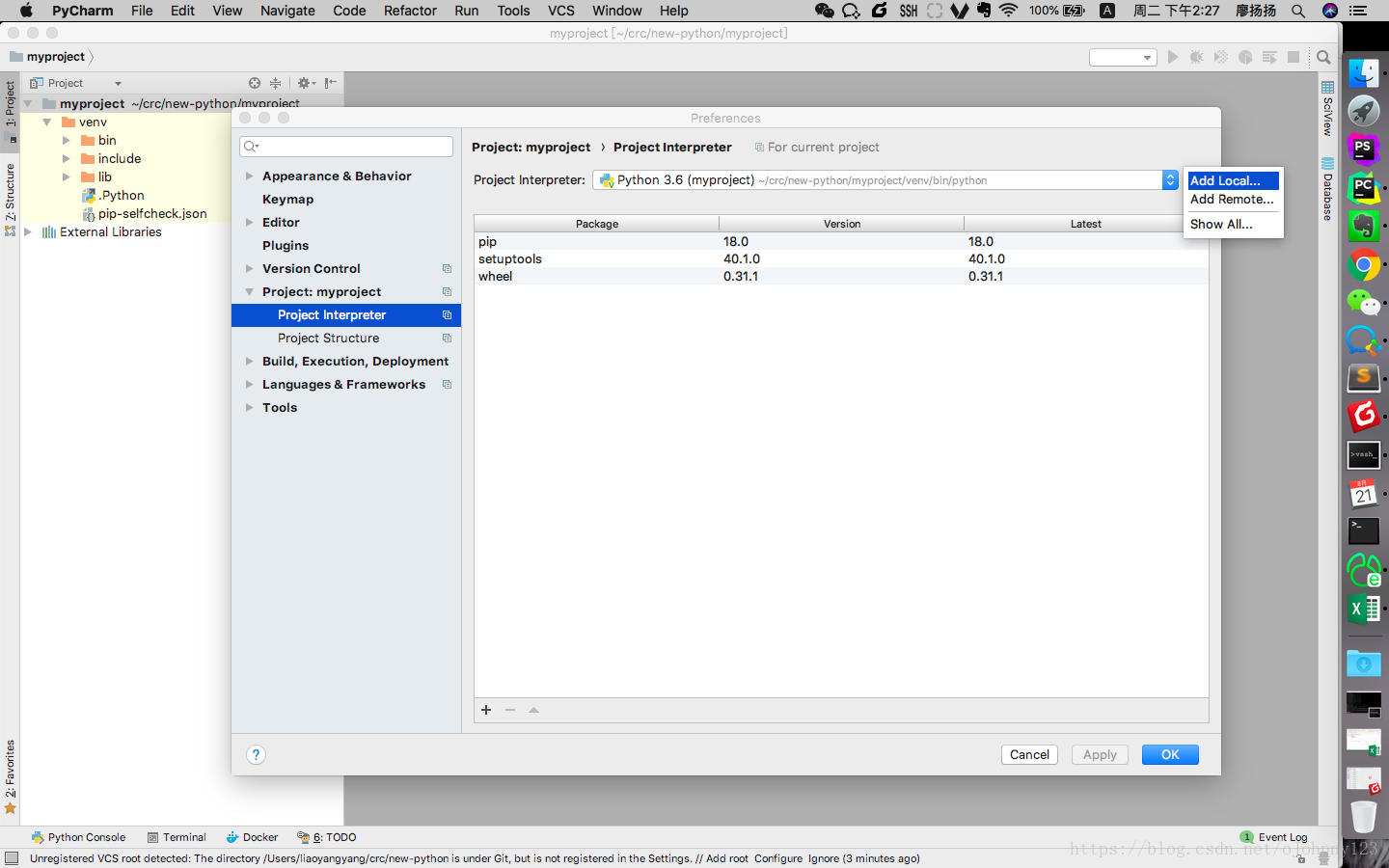Collapse the Project: myproject settings section

250,292
